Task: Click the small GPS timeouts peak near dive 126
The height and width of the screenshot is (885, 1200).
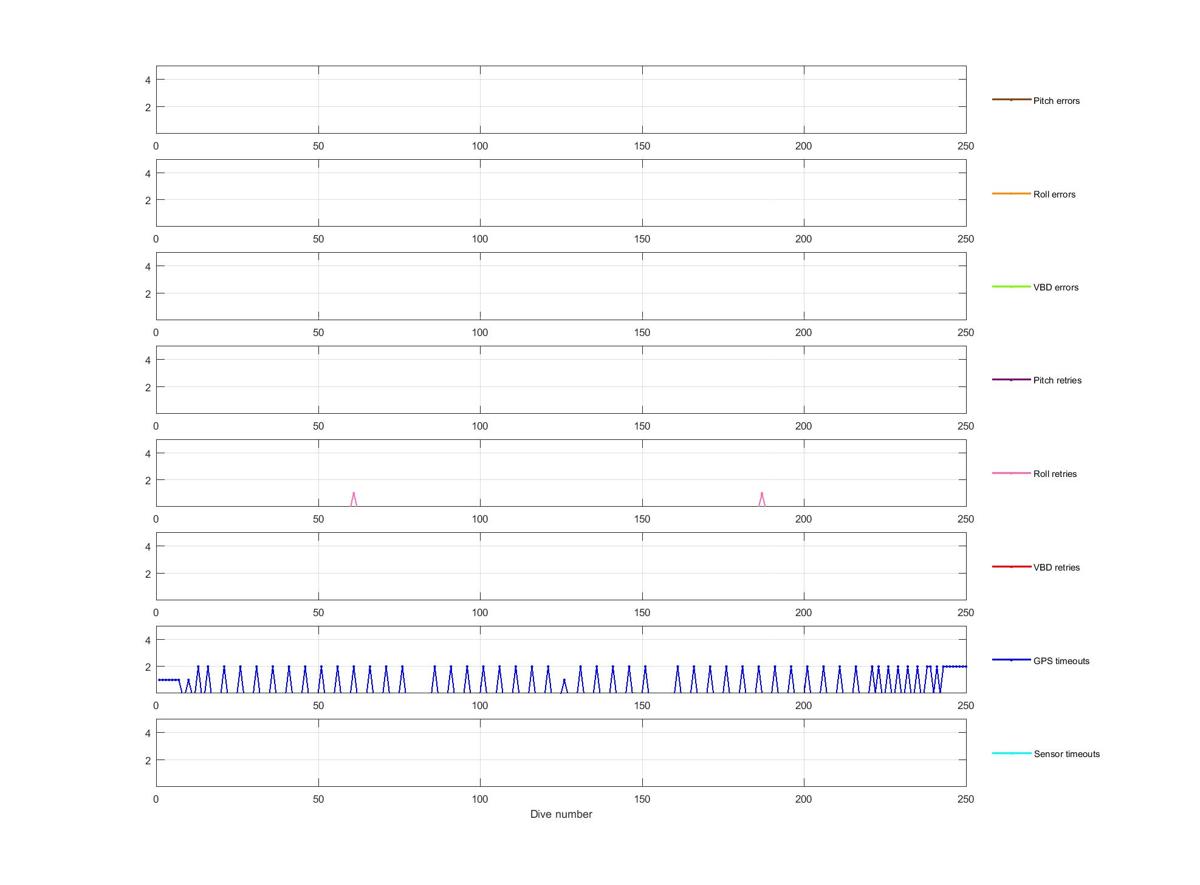Action: pos(564,686)
